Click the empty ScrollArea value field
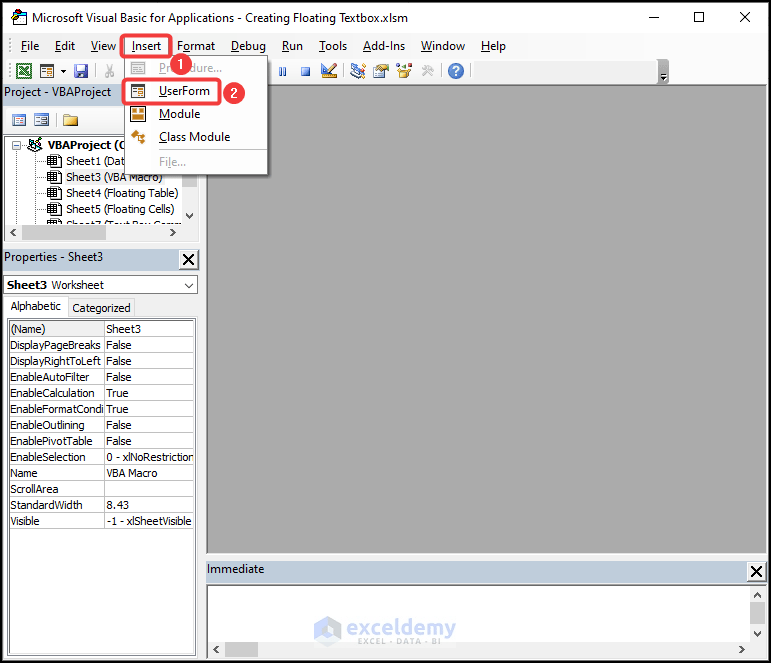Image resolution: width=771 pixels, height=663 pixels. [149, 489]
